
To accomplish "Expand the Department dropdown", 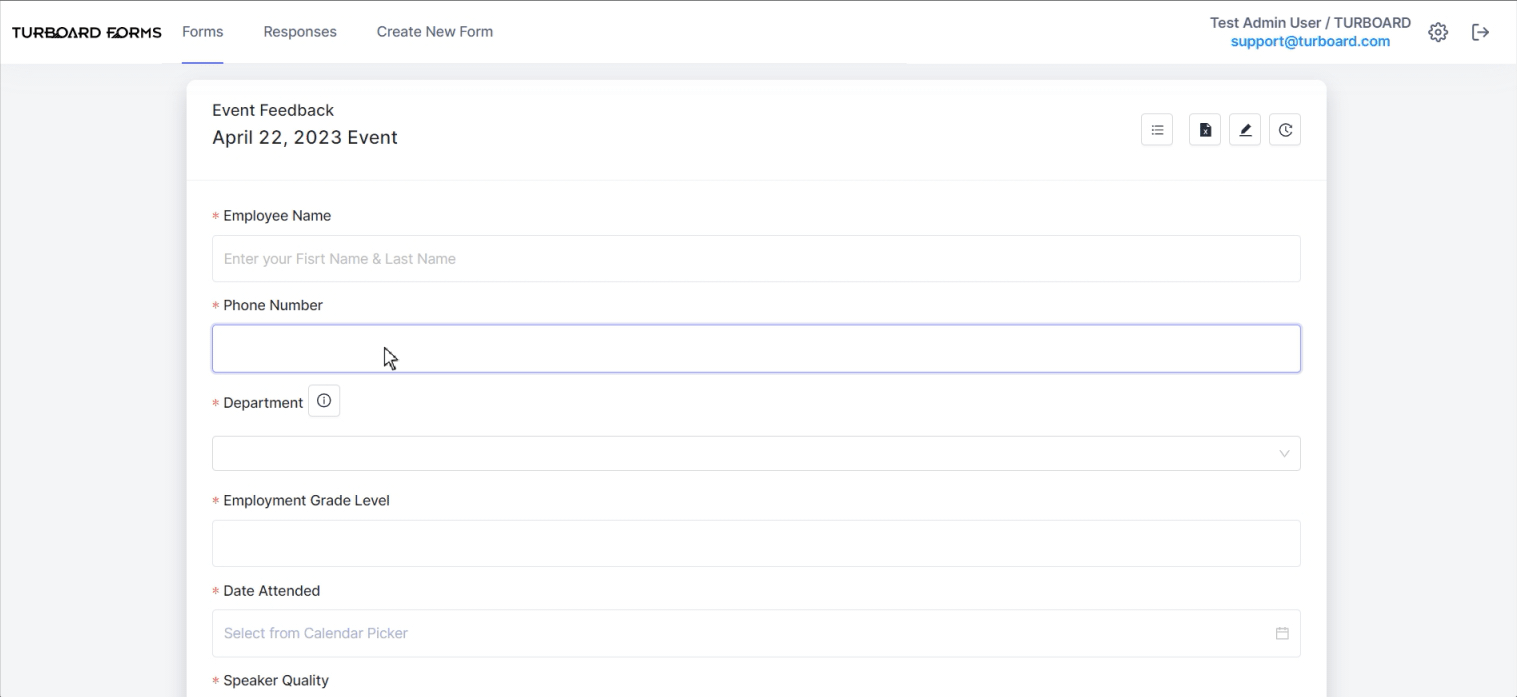I will click(x=756, y=453).
